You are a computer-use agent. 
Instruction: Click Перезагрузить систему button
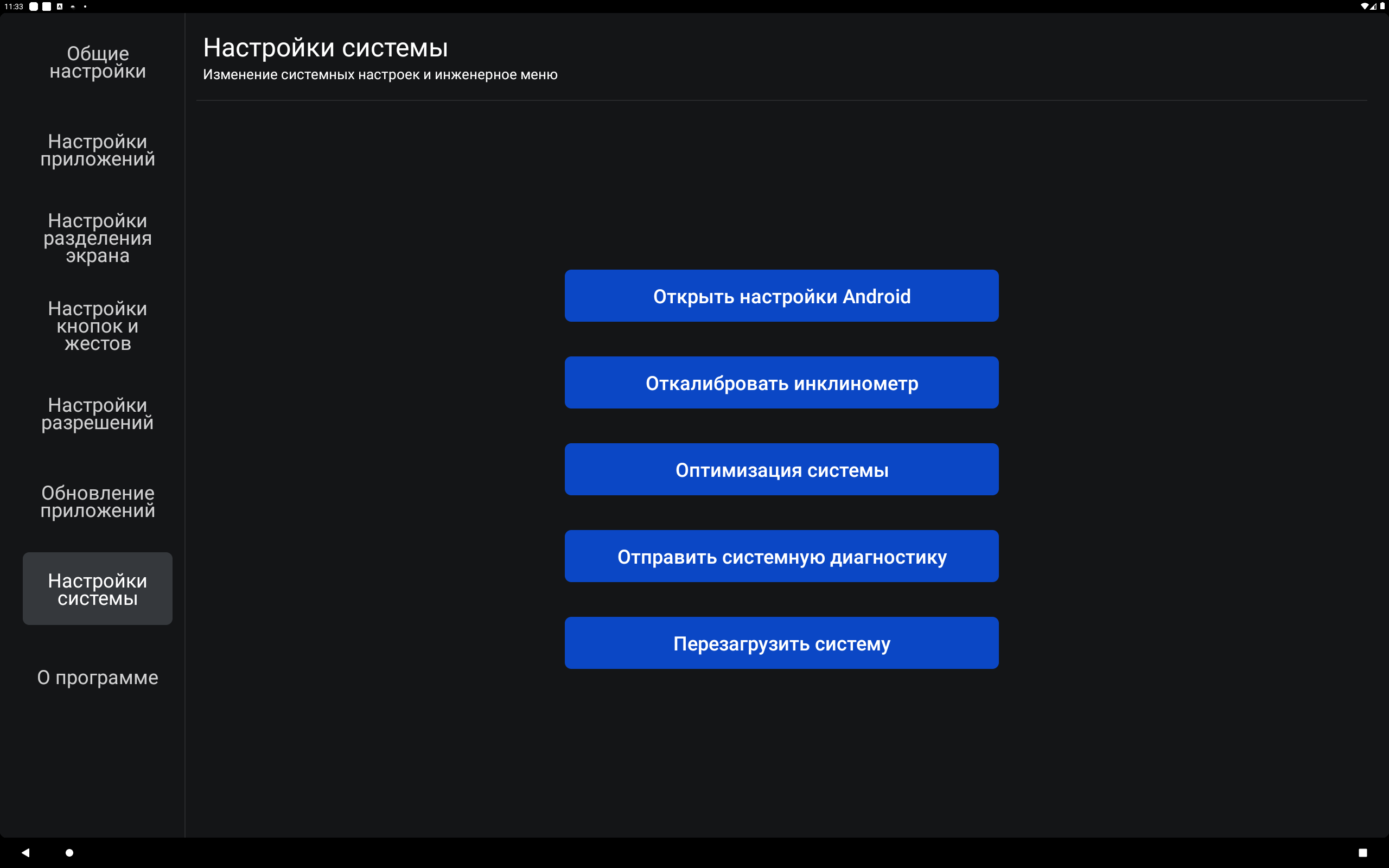click(x=781, y=643)
